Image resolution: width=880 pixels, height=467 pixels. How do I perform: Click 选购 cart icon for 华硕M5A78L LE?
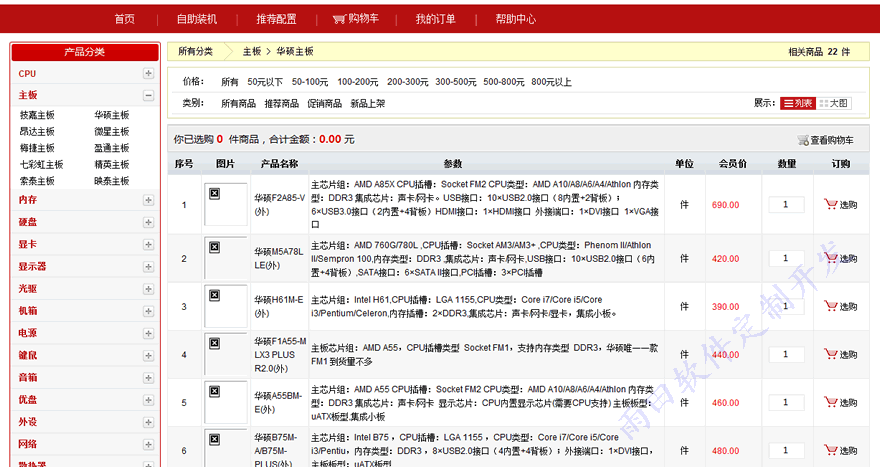tap(840, 259)
